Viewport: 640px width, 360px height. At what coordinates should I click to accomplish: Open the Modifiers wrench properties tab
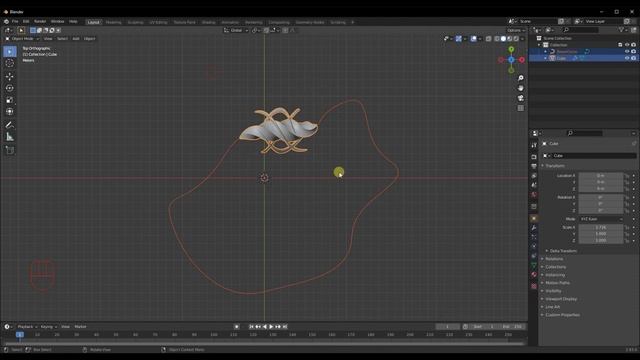(534, 228)
